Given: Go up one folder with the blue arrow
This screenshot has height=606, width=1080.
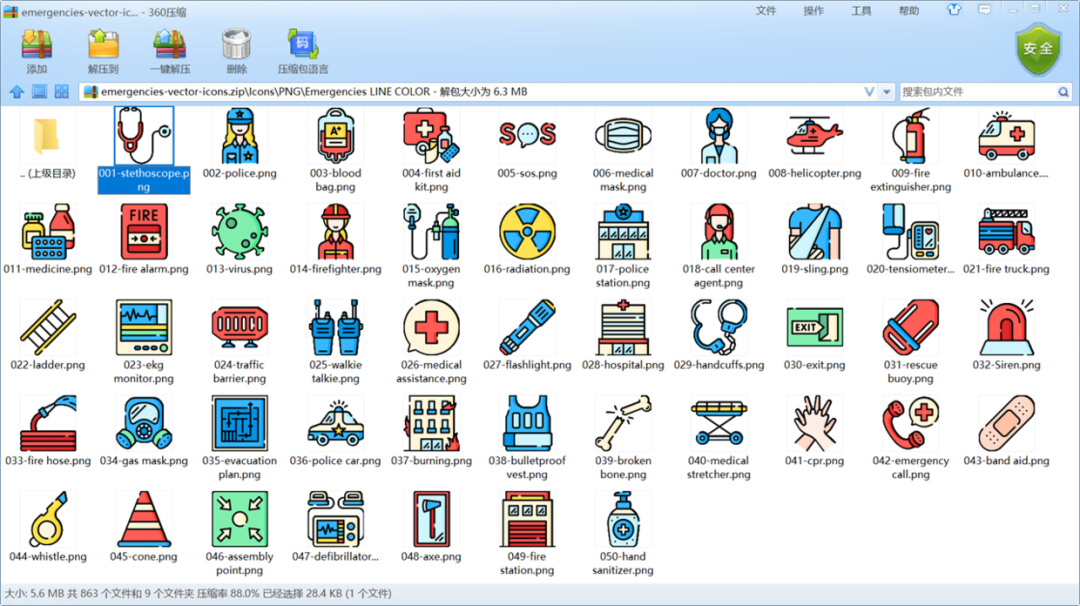Looking at the screenshot, I should pyautogui.click(x=17, y=92).
